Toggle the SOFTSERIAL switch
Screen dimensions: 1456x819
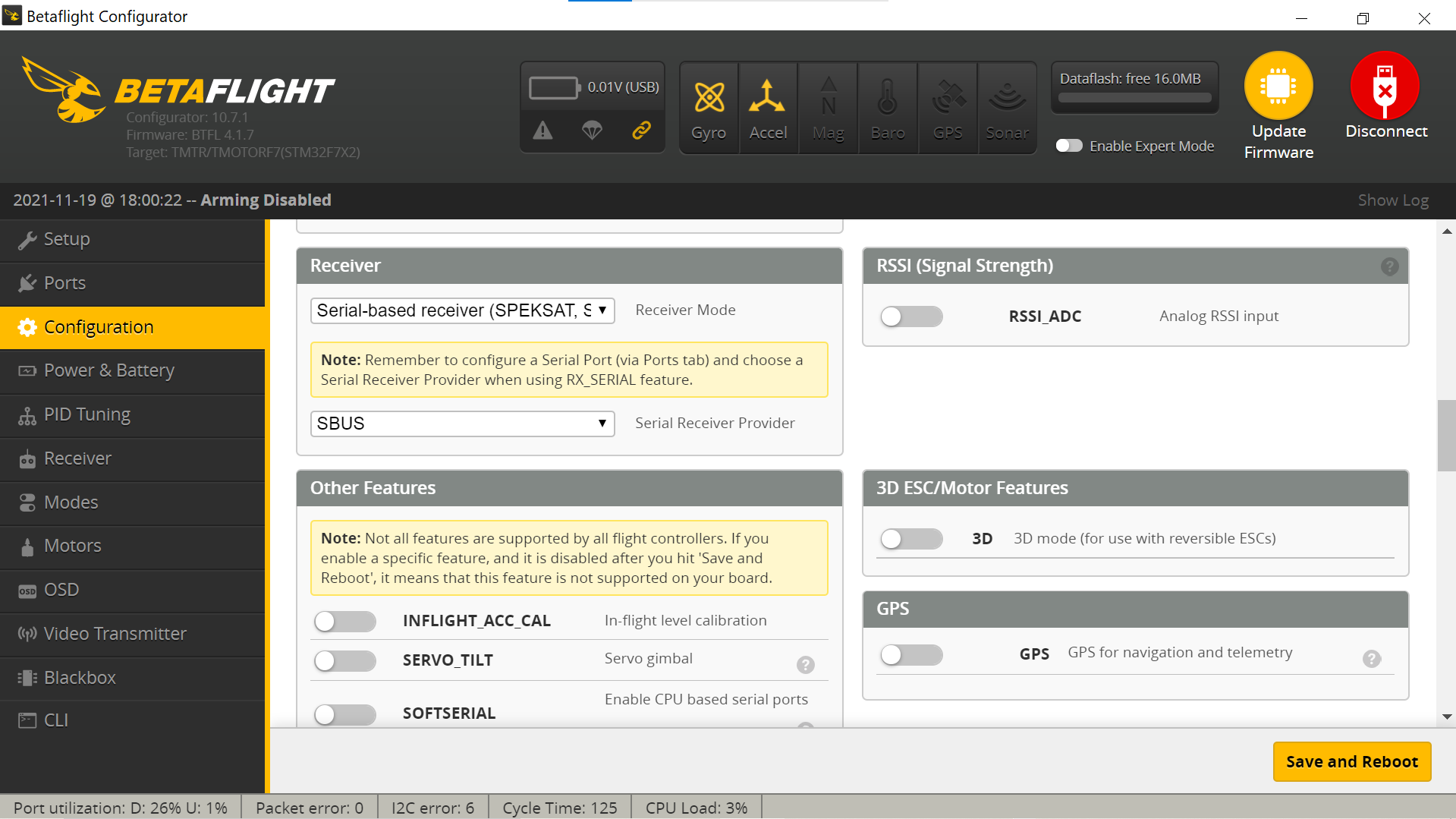click(345, 714)
